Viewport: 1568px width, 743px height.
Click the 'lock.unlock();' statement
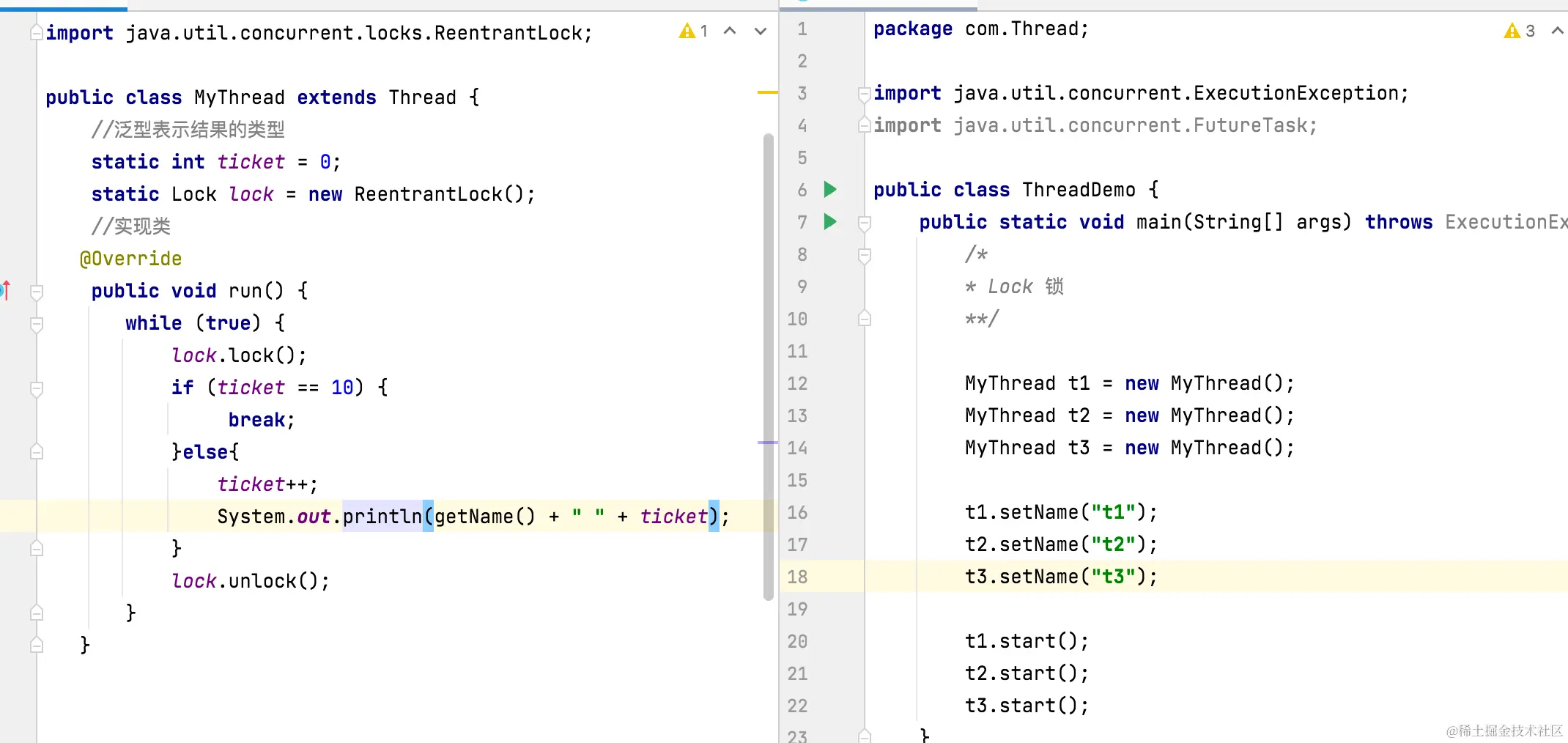click(251, 581)
